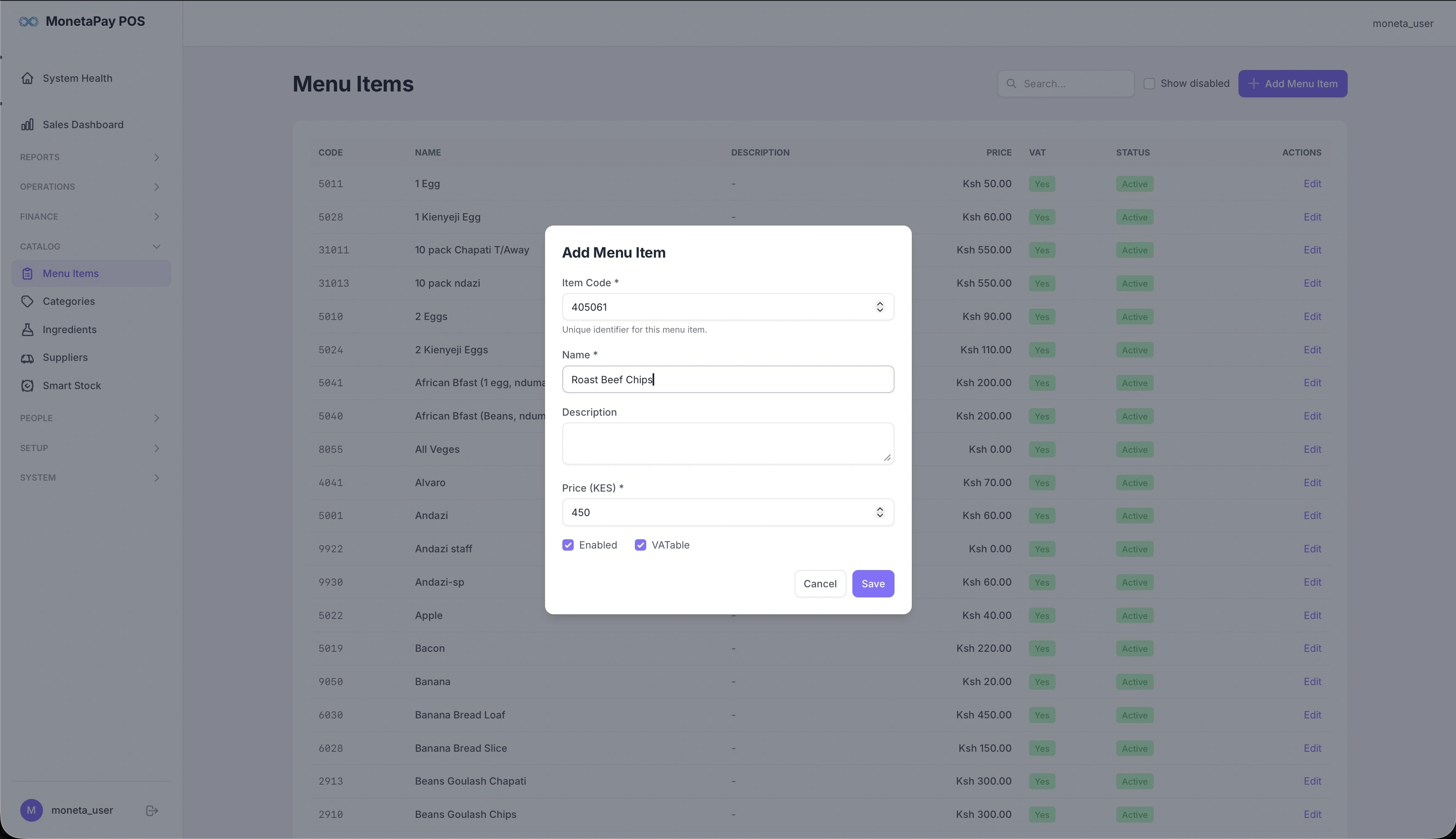Navigate to Suppliers
1456x839 pixels.
(x=91, y=358)
